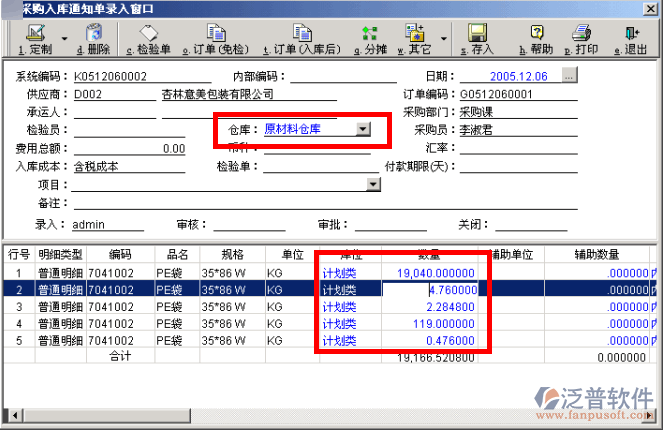Open the 项目 project dropdown arrow

pyautogui.click(x=374, y=185)
